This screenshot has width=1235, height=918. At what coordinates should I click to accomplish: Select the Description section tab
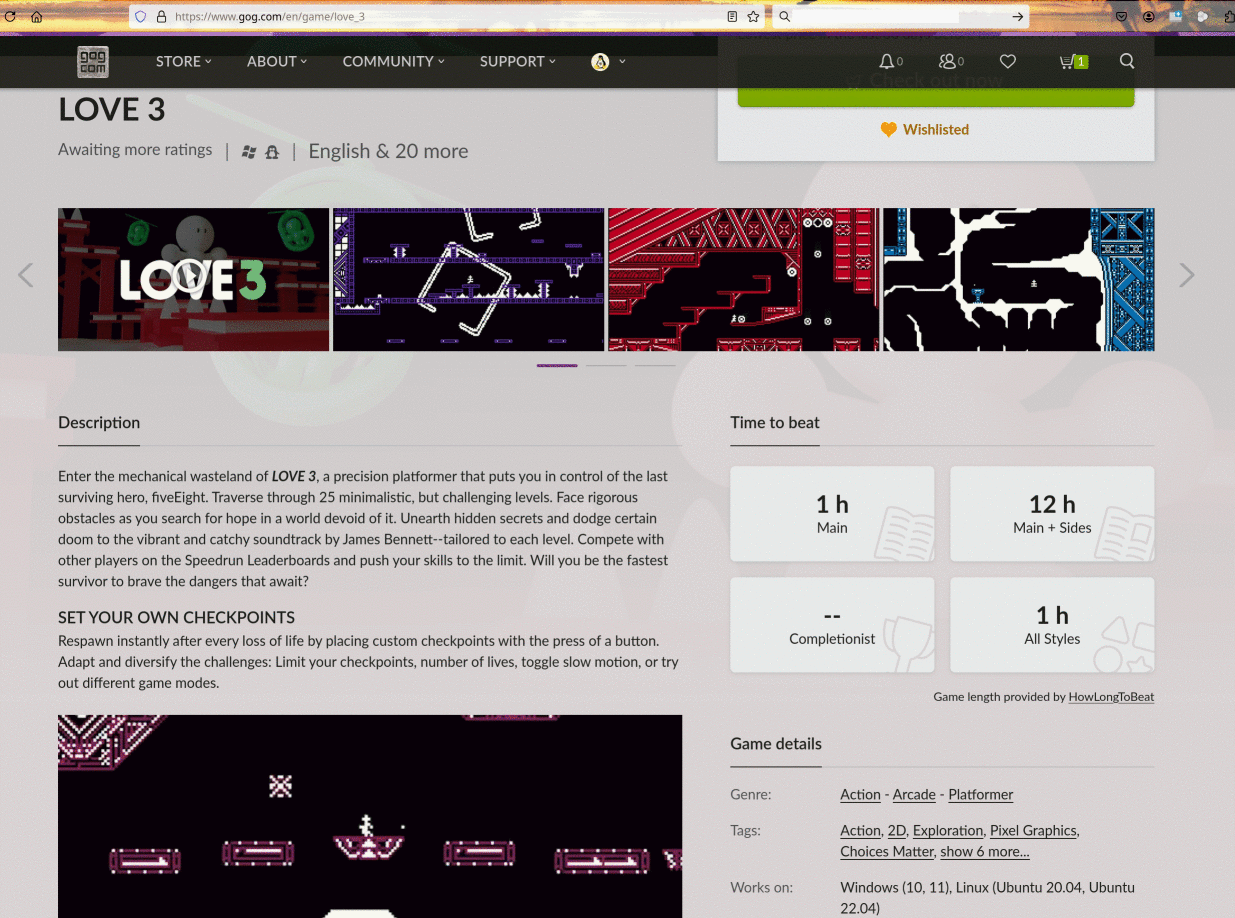click(99, 422)
